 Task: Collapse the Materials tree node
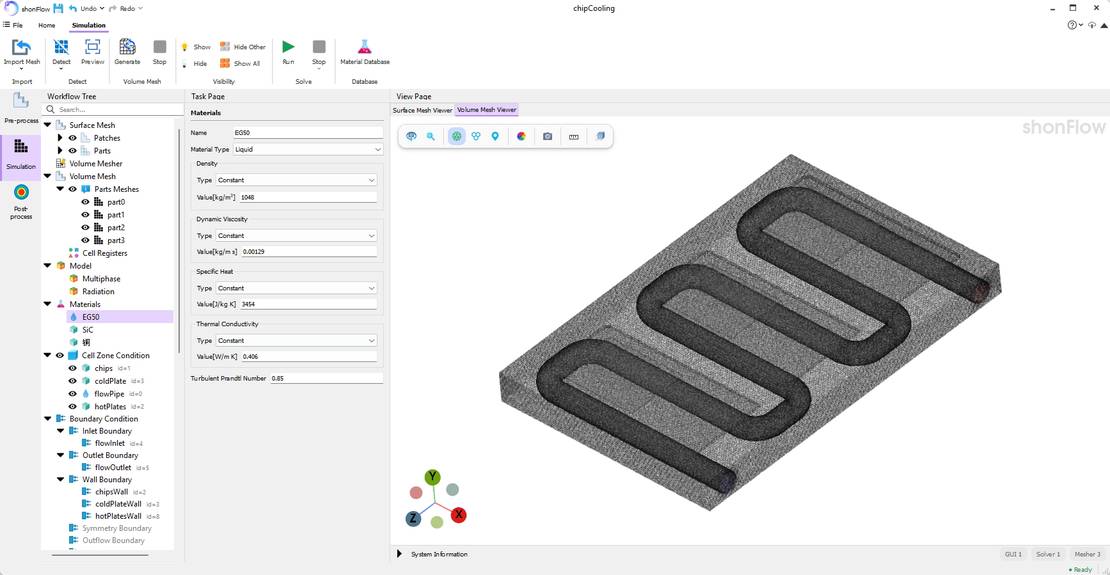(47, 304)
